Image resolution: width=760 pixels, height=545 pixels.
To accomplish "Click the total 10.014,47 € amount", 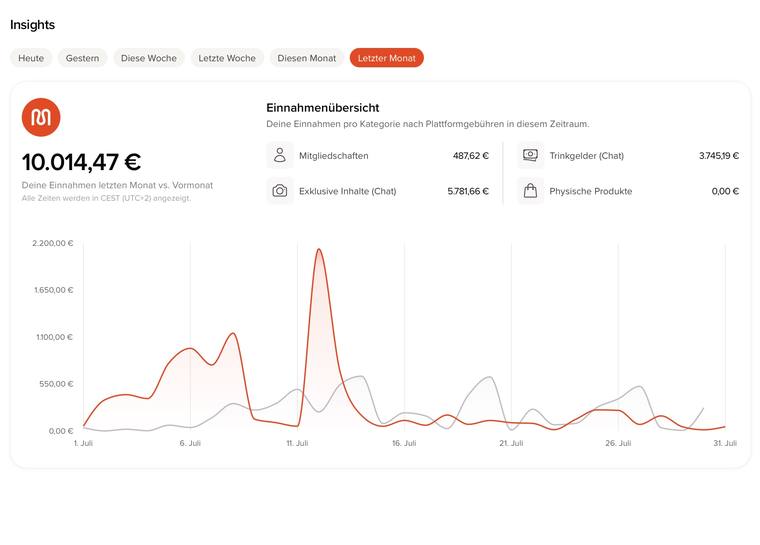I will pos(81,162).
